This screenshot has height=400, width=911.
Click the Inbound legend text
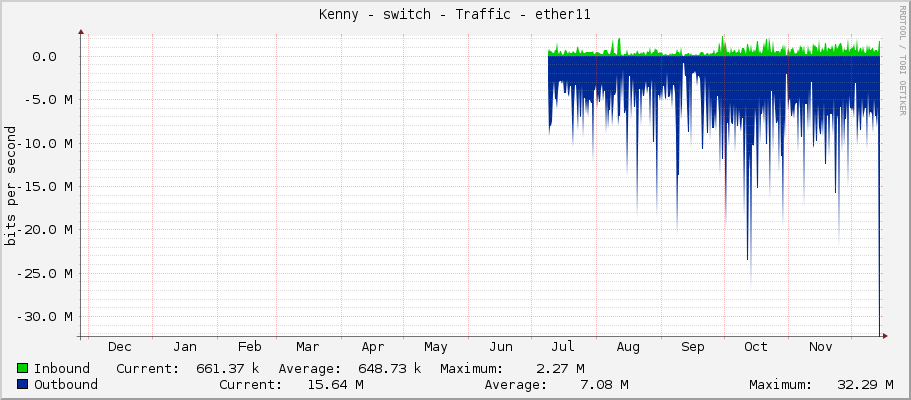pyautogui.click(x=61, y=368)
